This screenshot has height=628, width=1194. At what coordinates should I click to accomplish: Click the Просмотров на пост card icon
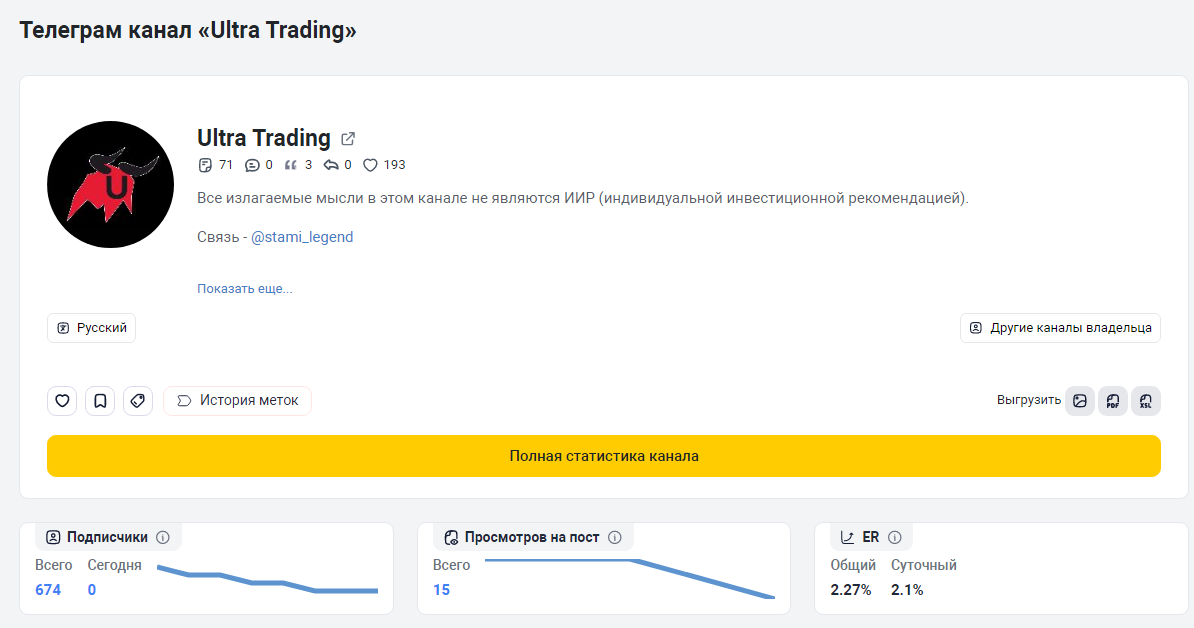coord(451,537)
